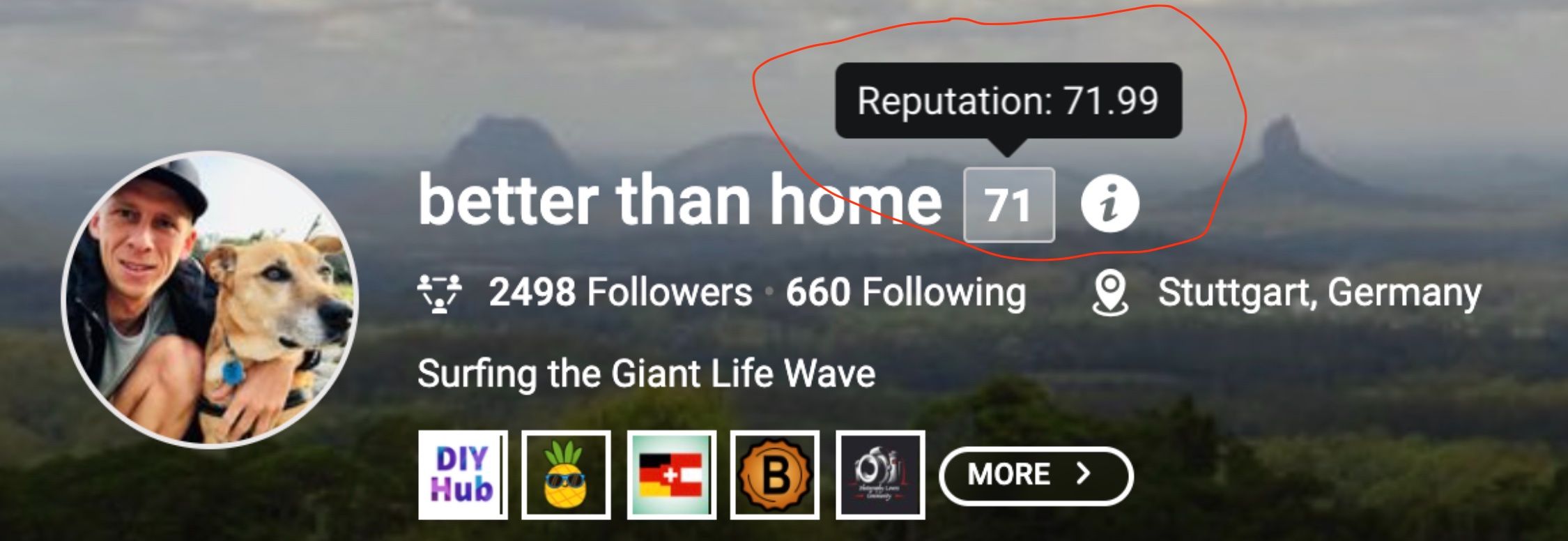This screenshot has height=541, width=1568.
Task: Open the orange B badge
Action: tap(775, 475)
